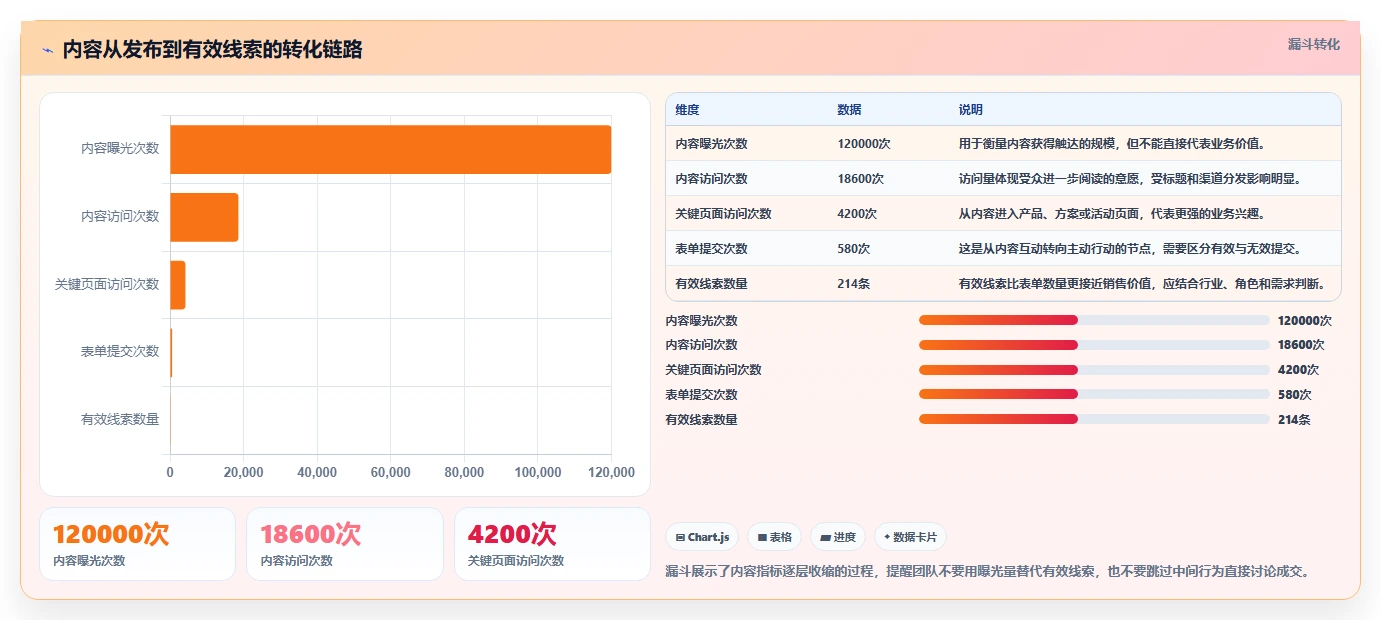Screen dimensions: 1381x620
Task: Click description starting 访问量体现受众
Action: [1131, 179]
